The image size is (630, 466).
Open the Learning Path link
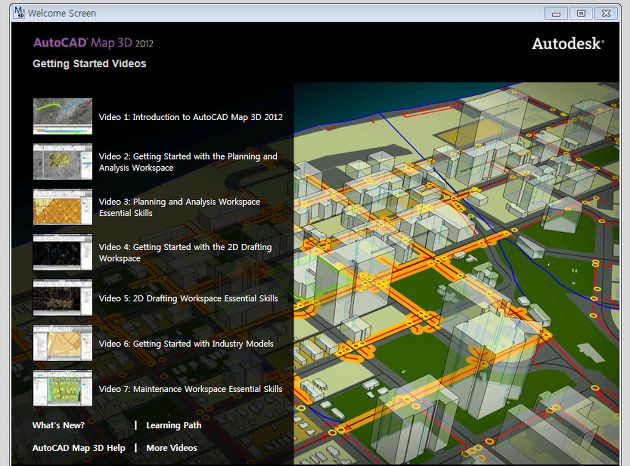[x=174, y=425]
